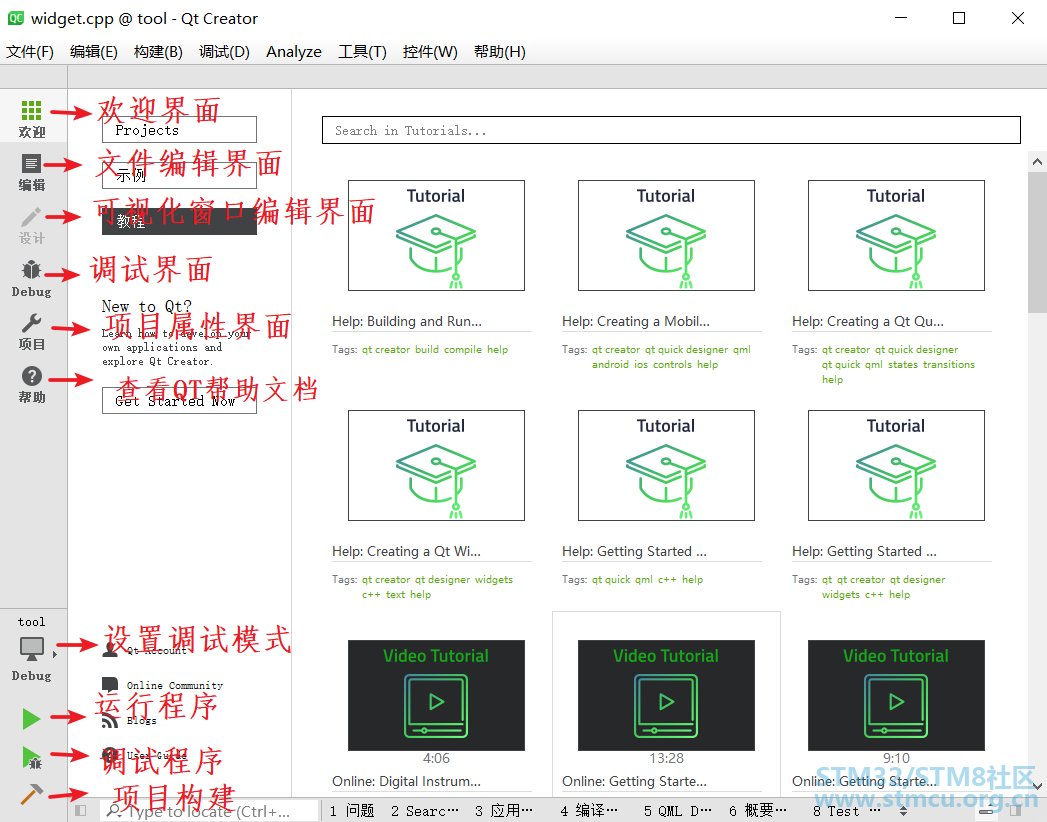
Task: Open the Analyze menu
Action: pyautogui.click(x=294, y=51)
